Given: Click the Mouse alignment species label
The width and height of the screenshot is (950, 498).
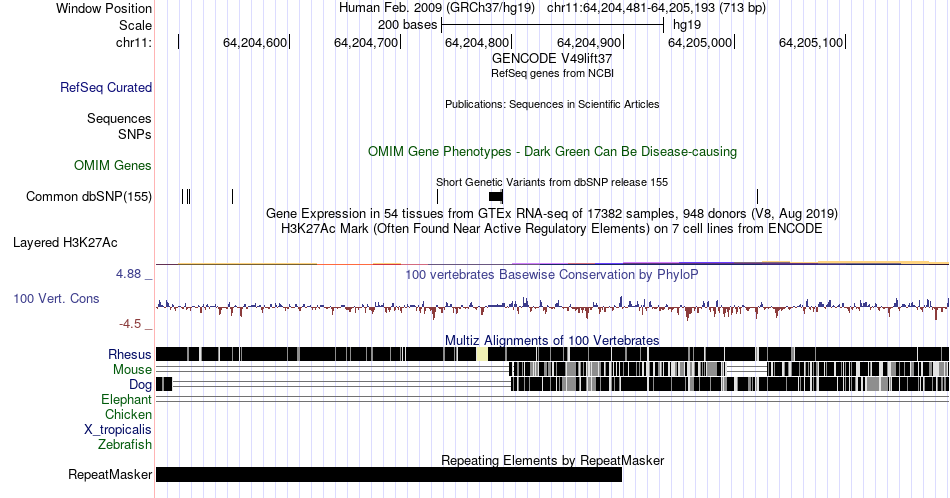Looking at the screenshot, I should pos(132,369).
